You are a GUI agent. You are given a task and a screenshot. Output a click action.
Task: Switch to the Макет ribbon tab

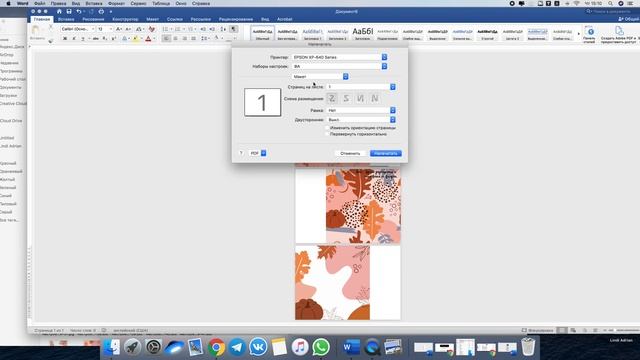coord(153,19)
